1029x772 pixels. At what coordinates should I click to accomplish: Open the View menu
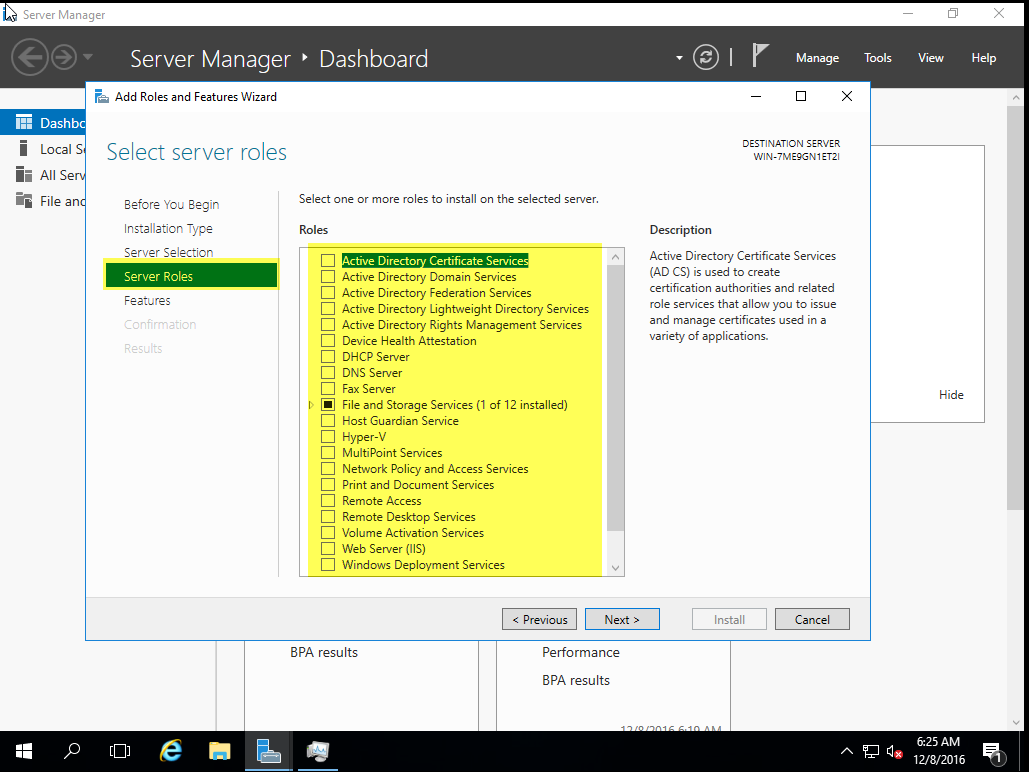point(931,58)
